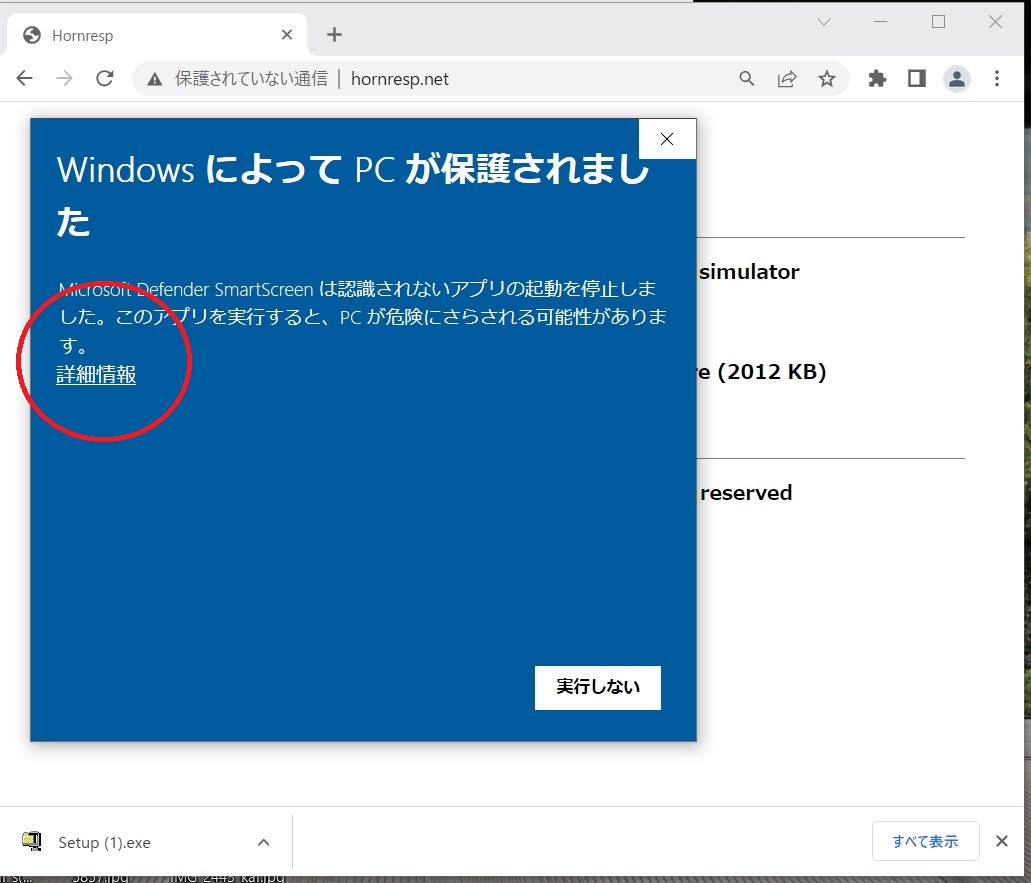The height and width of the screenshot is (883, 1031).
Task: Open the Chrome profile avatar
Action: pyautogui.click(x=957, y=79)
